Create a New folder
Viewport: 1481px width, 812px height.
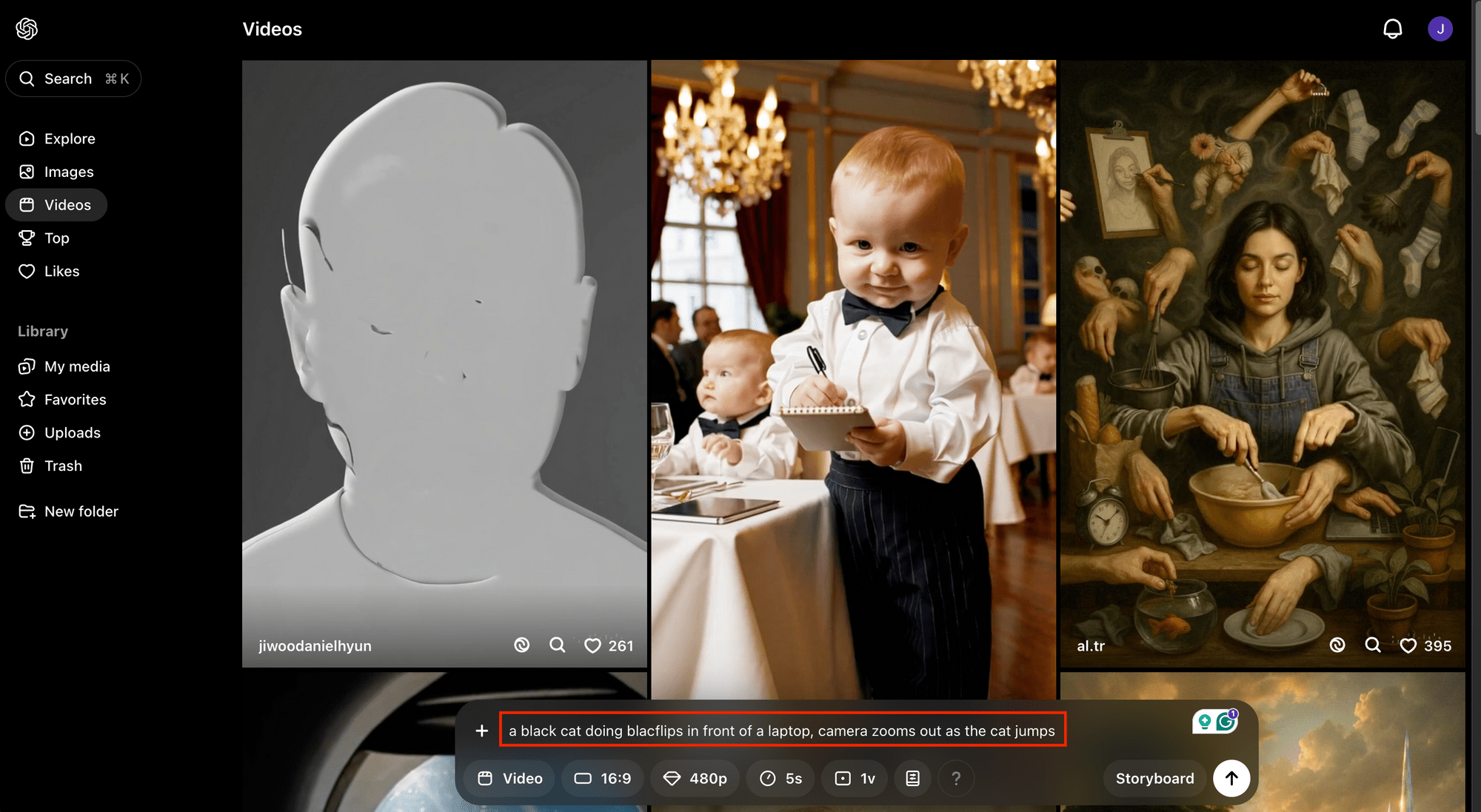tap(68, 511)
